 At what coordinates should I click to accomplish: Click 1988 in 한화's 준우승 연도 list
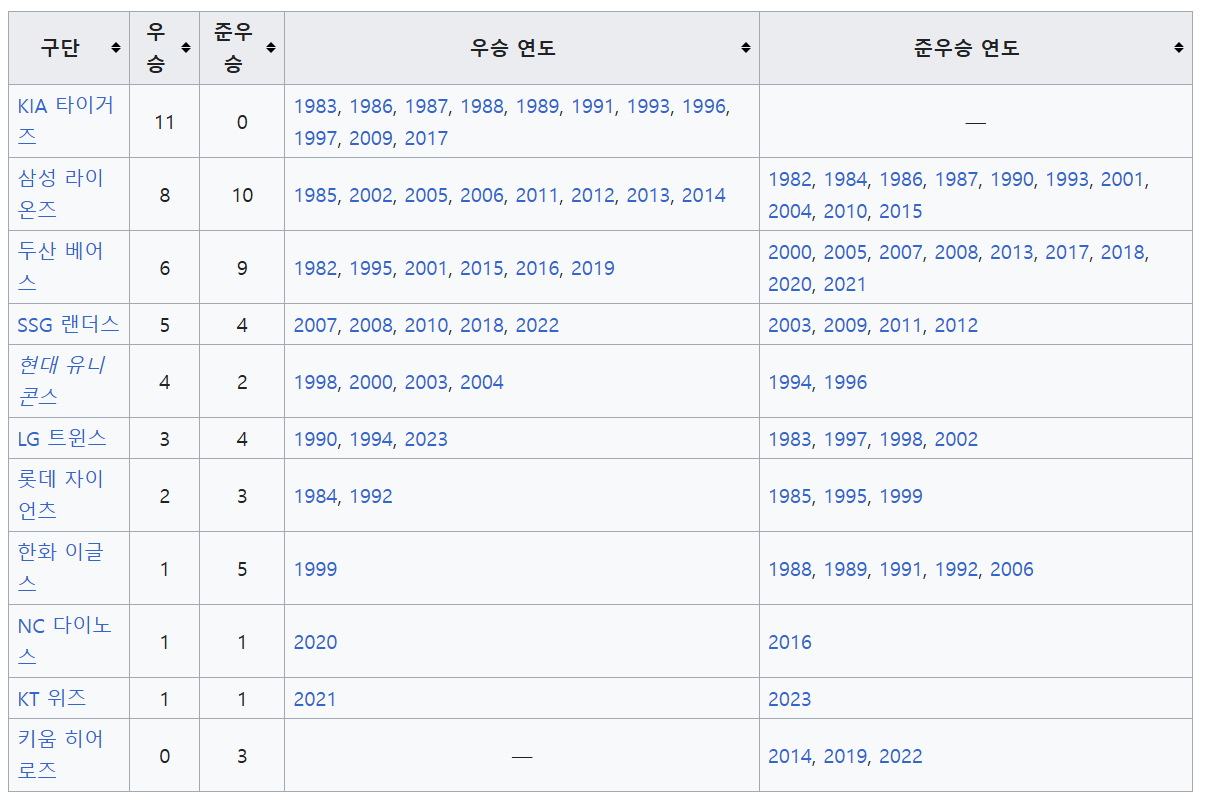tap(790, 569)
